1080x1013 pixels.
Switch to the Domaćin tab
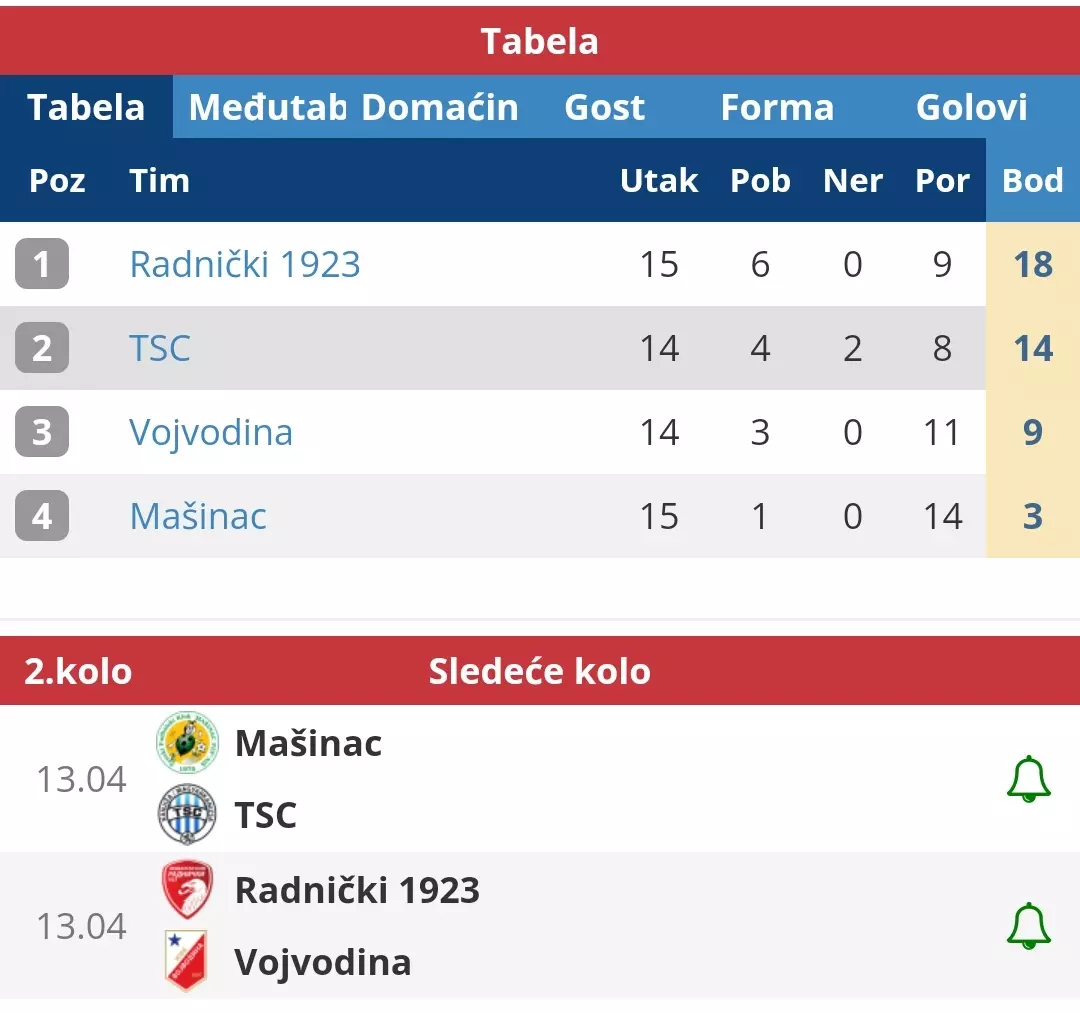(440, 107)
